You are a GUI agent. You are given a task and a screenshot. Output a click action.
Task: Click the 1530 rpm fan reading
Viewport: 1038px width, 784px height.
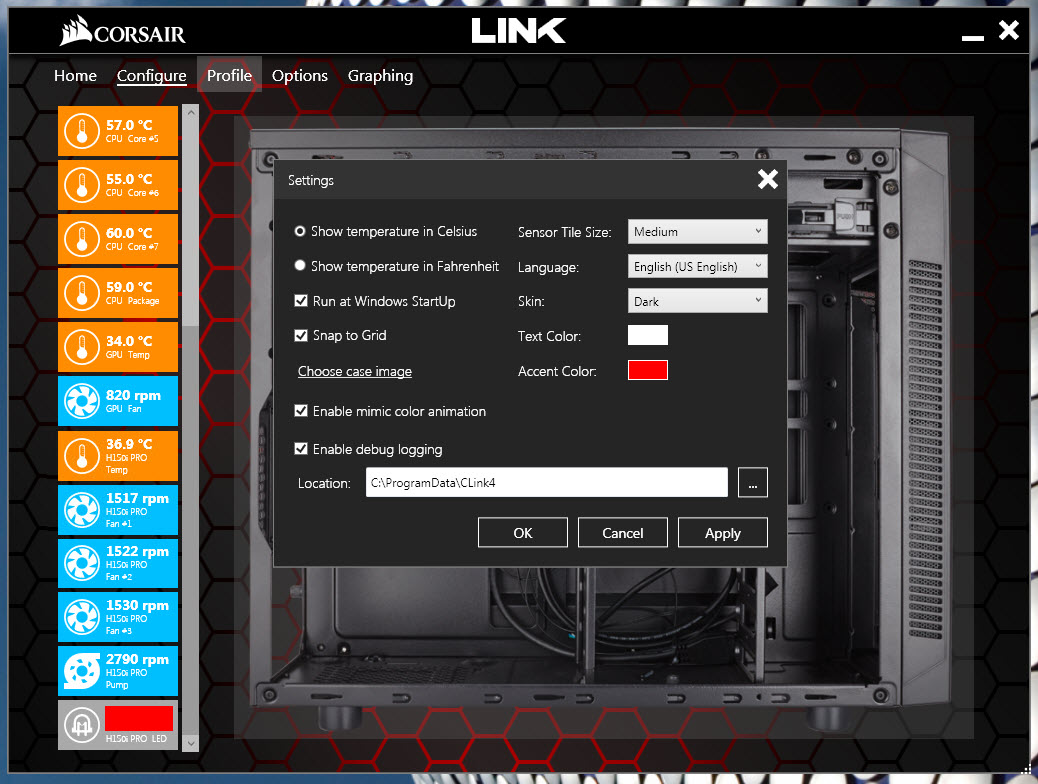tap(137, 605)
